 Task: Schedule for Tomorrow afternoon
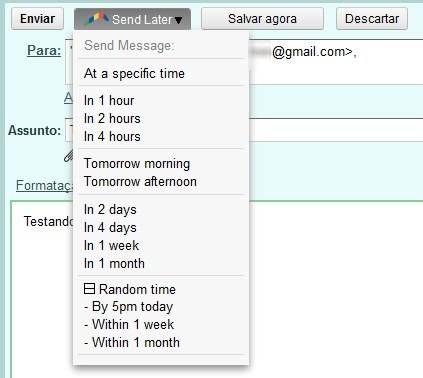[140, 182]
